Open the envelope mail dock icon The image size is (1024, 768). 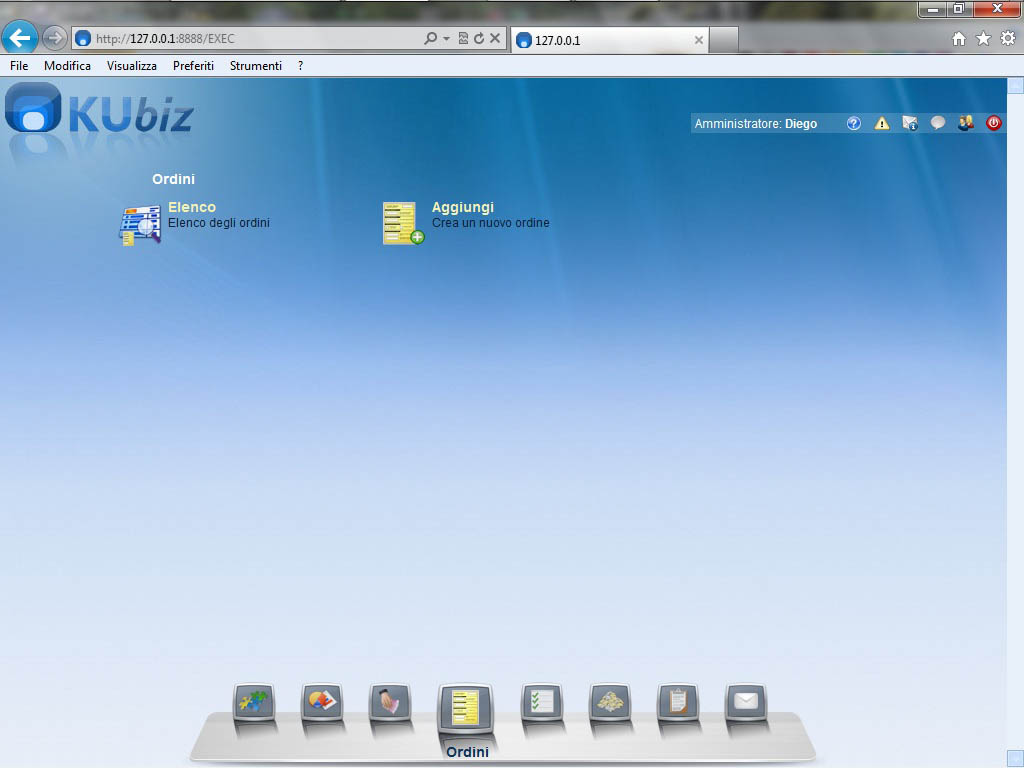point(745,702)
